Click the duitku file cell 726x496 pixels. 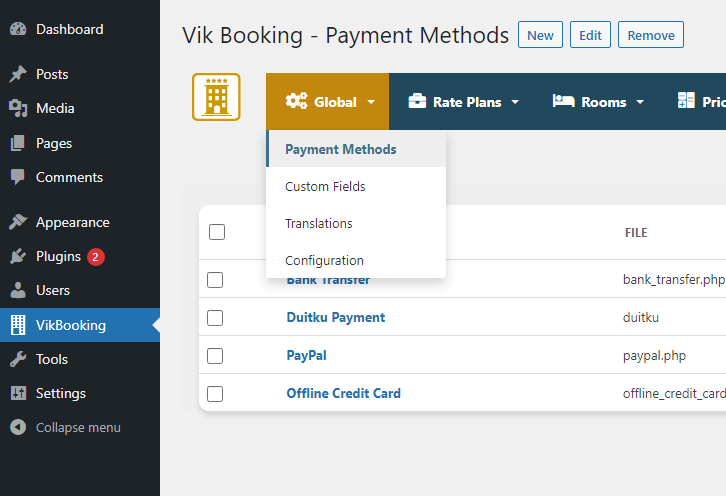(x=641, y=317)
